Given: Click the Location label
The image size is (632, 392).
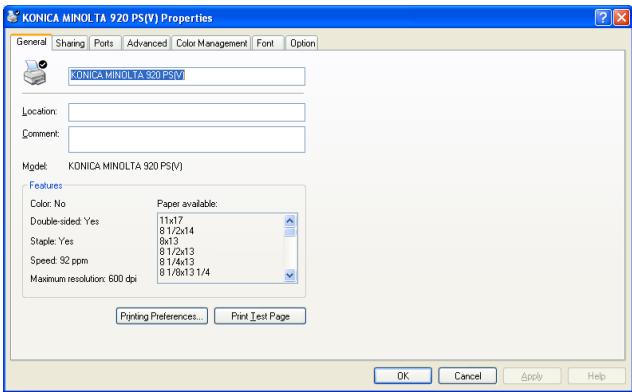Looking at the screenshot, I should click(x=40, y=111).
